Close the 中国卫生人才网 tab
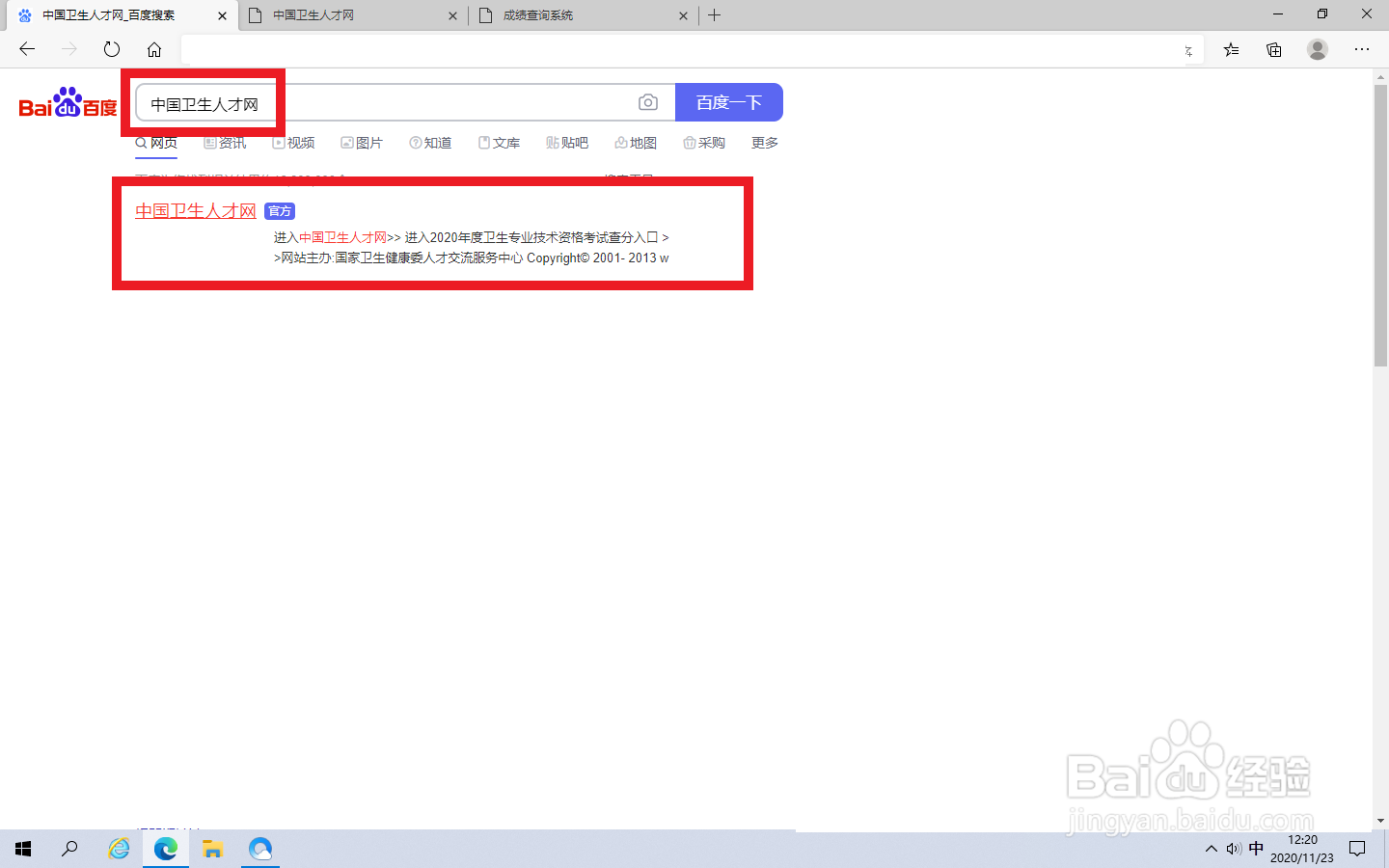This screenshot has height=868, width=1389. (x=453, y=15)
